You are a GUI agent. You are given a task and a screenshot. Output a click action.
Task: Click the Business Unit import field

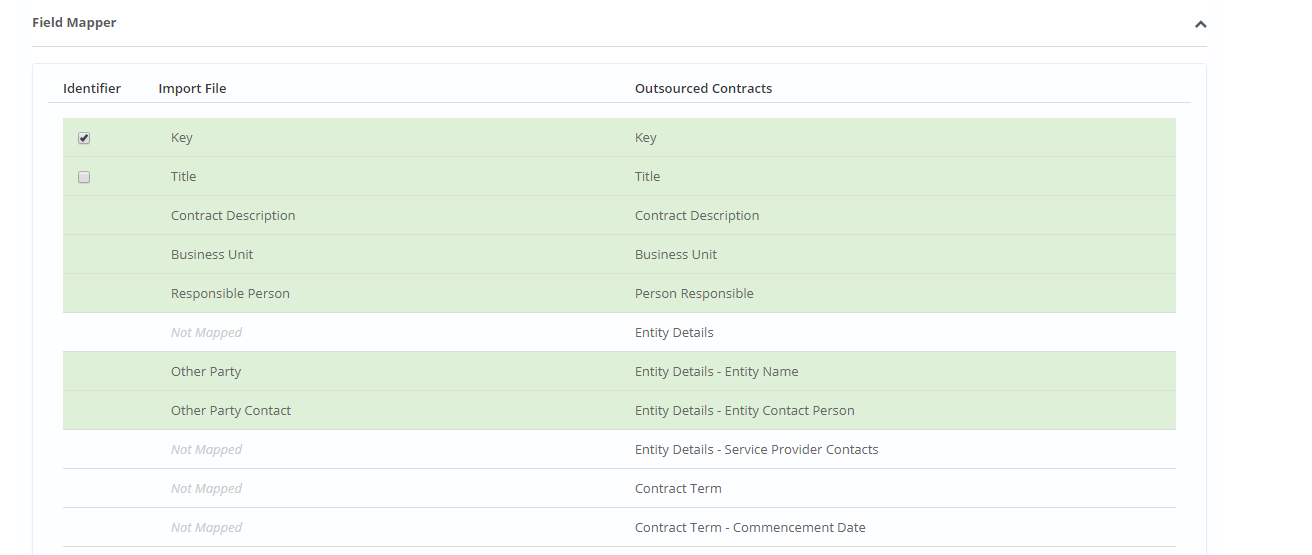click(212, 255)
